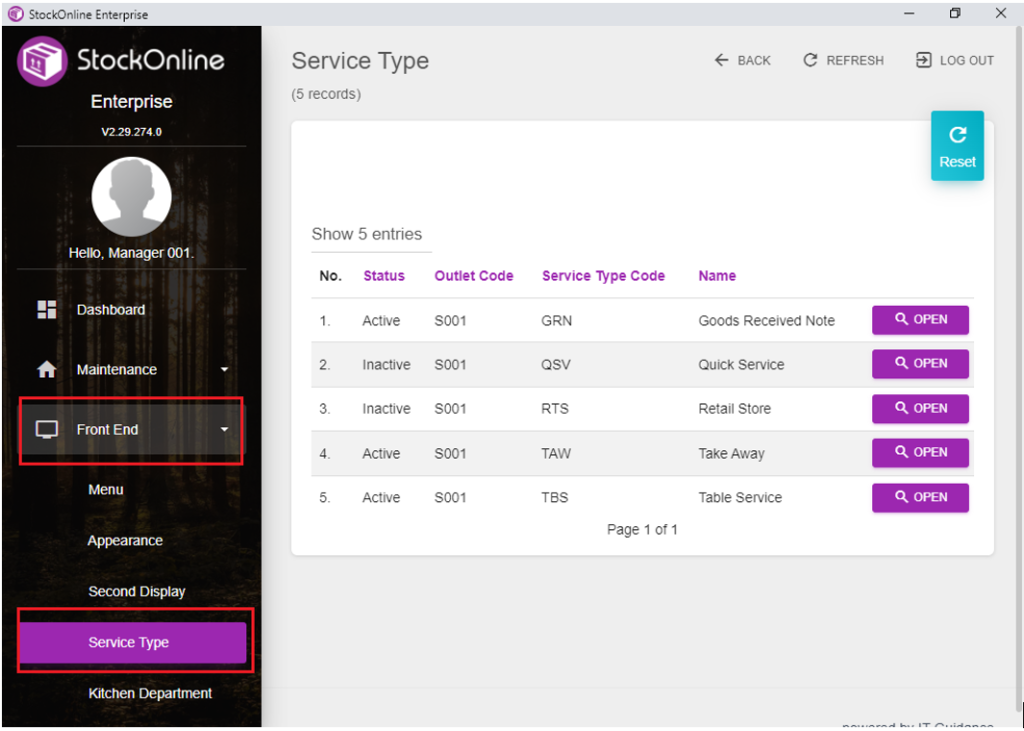
Task: Select Appearance in the sidebar
Action: coord(125,541)
